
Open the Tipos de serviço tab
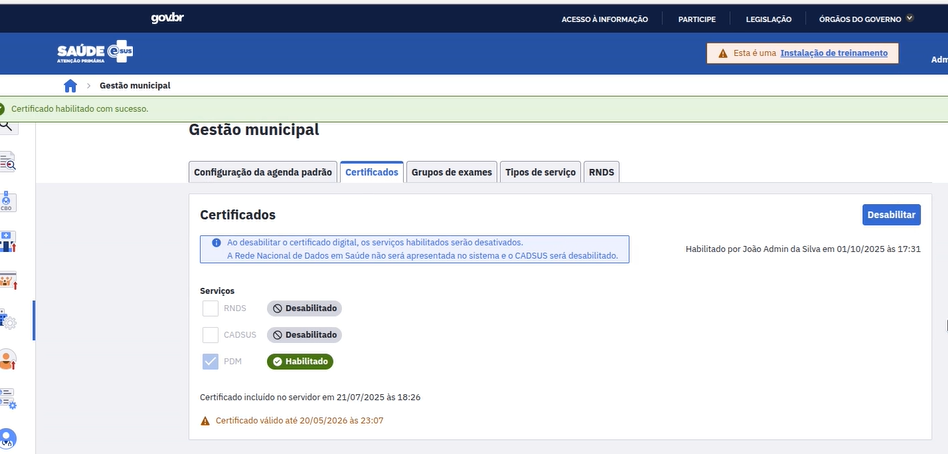(x=541, y=172)
